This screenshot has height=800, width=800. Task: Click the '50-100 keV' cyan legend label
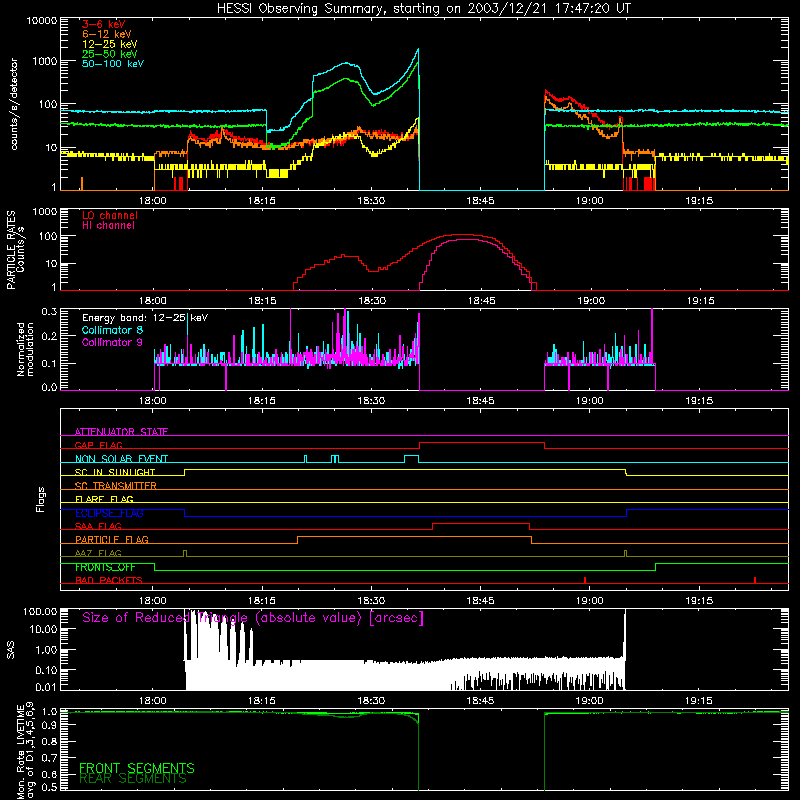click(x=113, y=63)
